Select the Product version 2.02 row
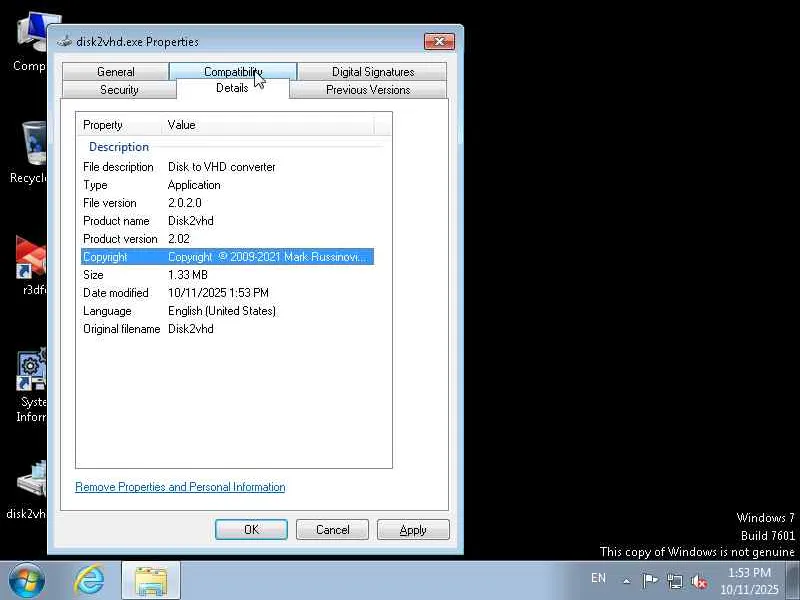 (x=227, y=239)
